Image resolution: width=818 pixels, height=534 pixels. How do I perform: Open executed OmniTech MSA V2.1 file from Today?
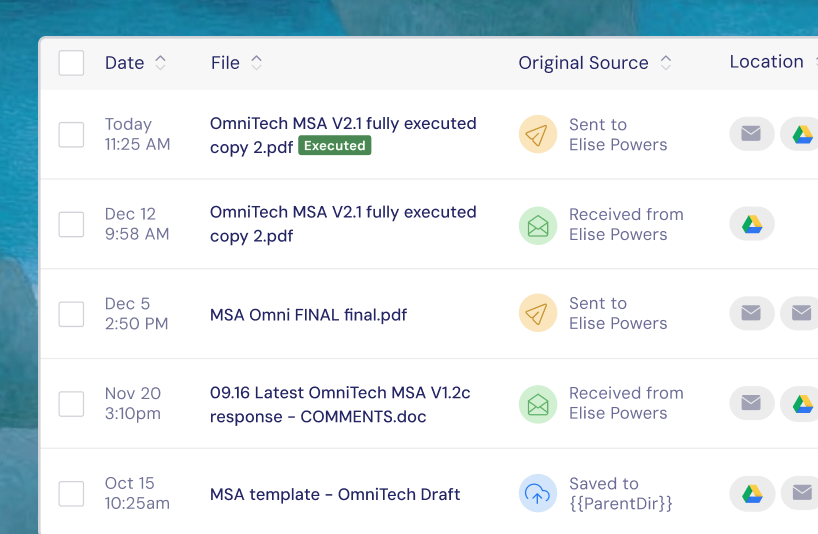343,135
